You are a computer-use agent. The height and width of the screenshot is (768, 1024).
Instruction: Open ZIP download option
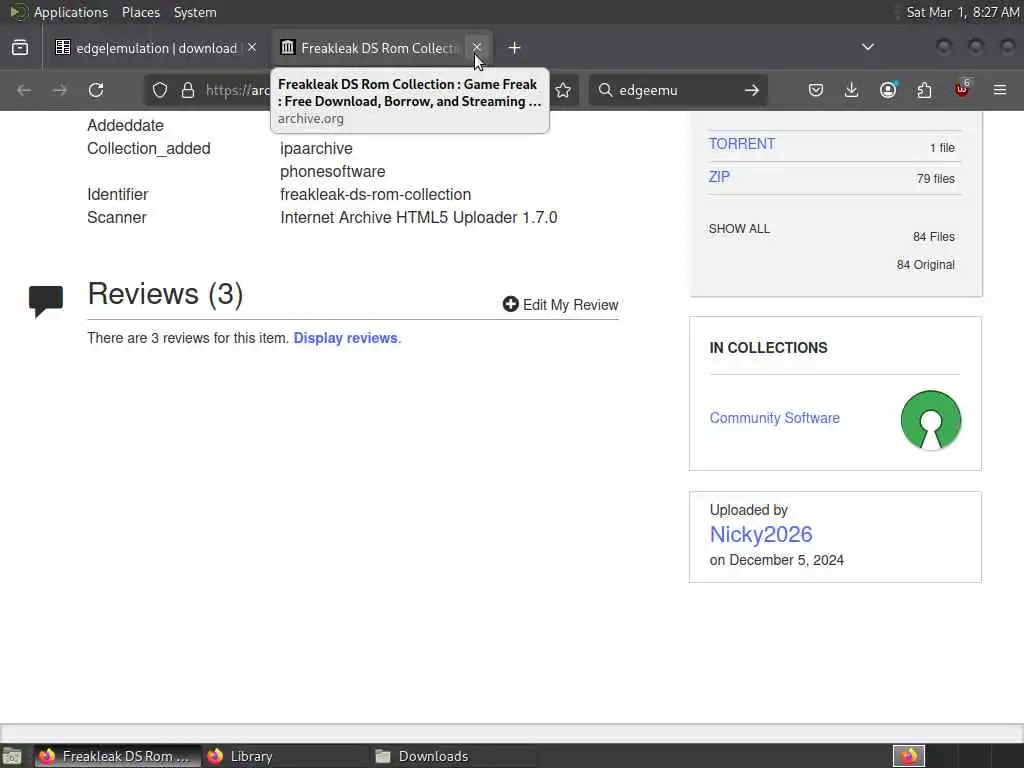pos(719,177)
